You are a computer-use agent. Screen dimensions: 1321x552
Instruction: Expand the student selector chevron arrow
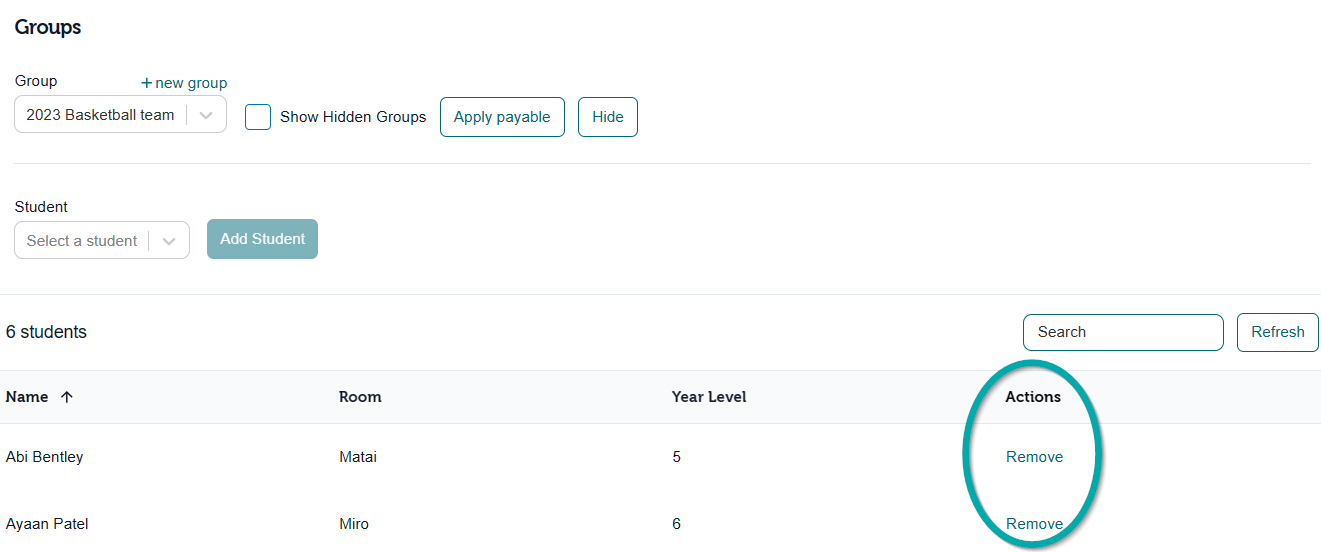tap(169, 241)
